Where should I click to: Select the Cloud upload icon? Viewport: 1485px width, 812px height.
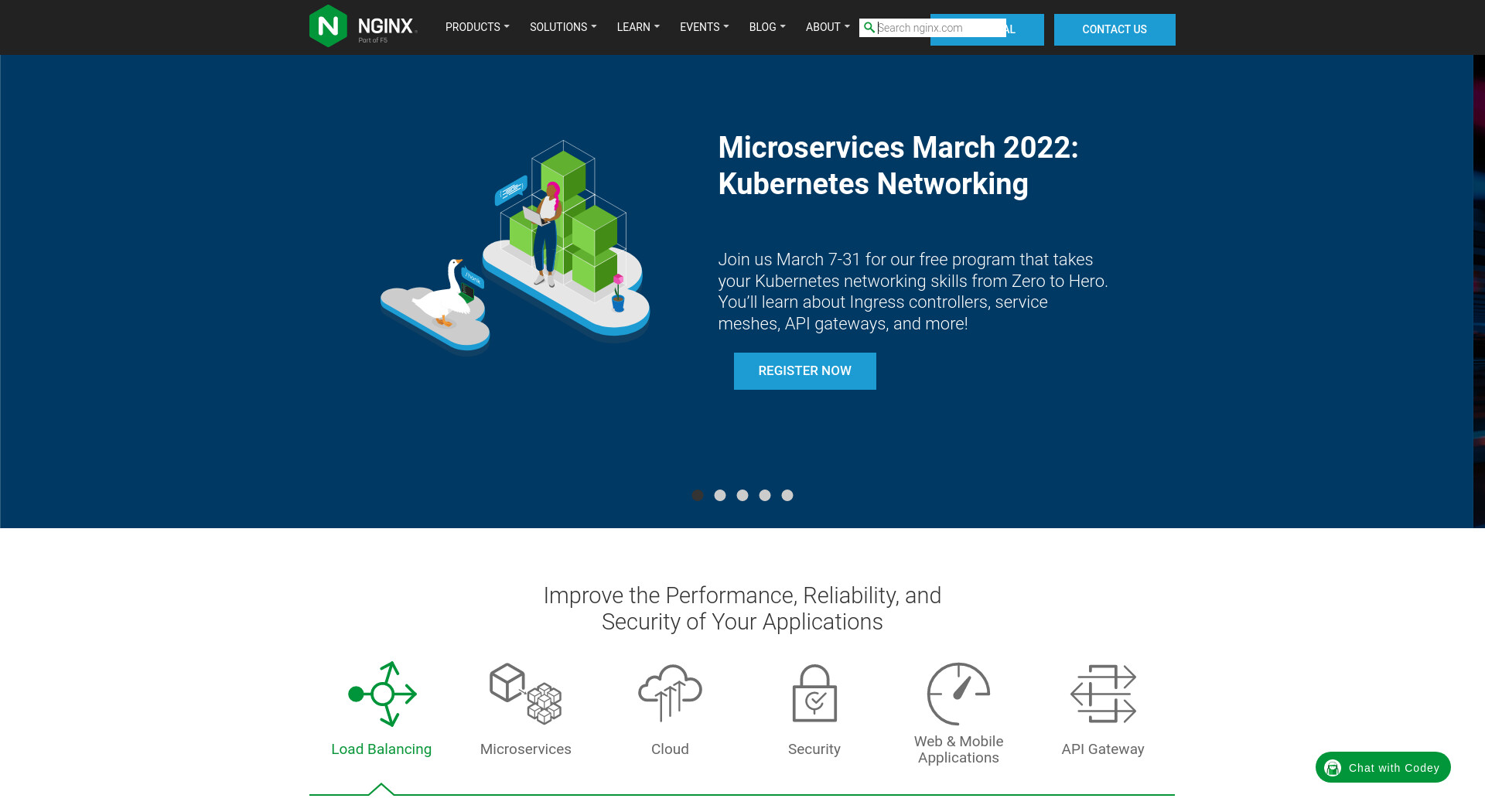(x=670, y=694)
